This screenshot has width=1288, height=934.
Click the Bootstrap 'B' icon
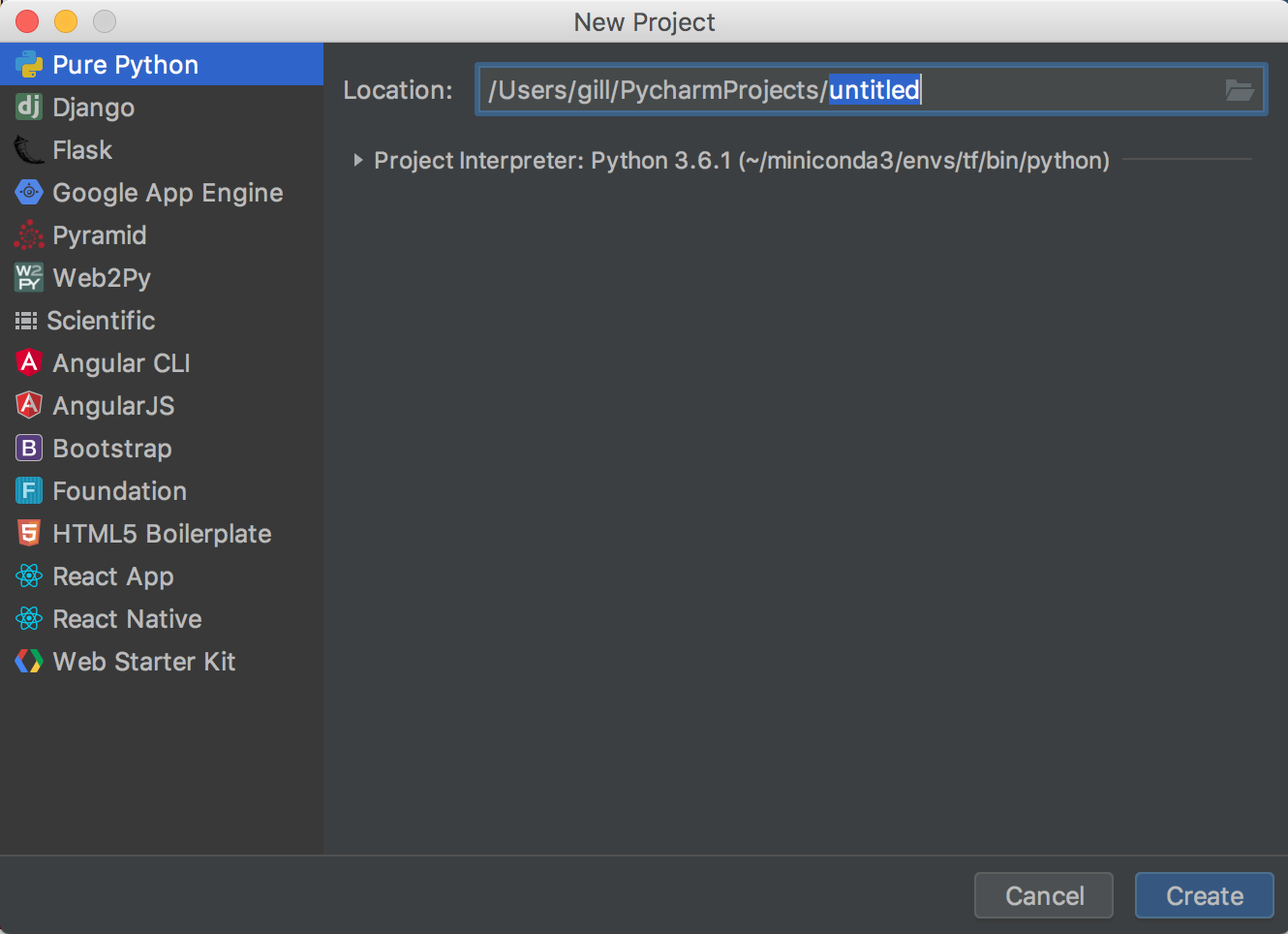pyautogui.click(x=28, y=448)
